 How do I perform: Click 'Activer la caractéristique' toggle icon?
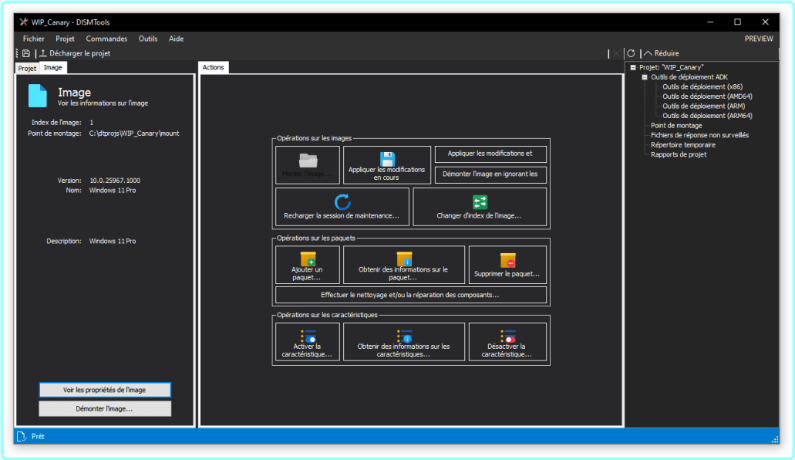point(307,336)
